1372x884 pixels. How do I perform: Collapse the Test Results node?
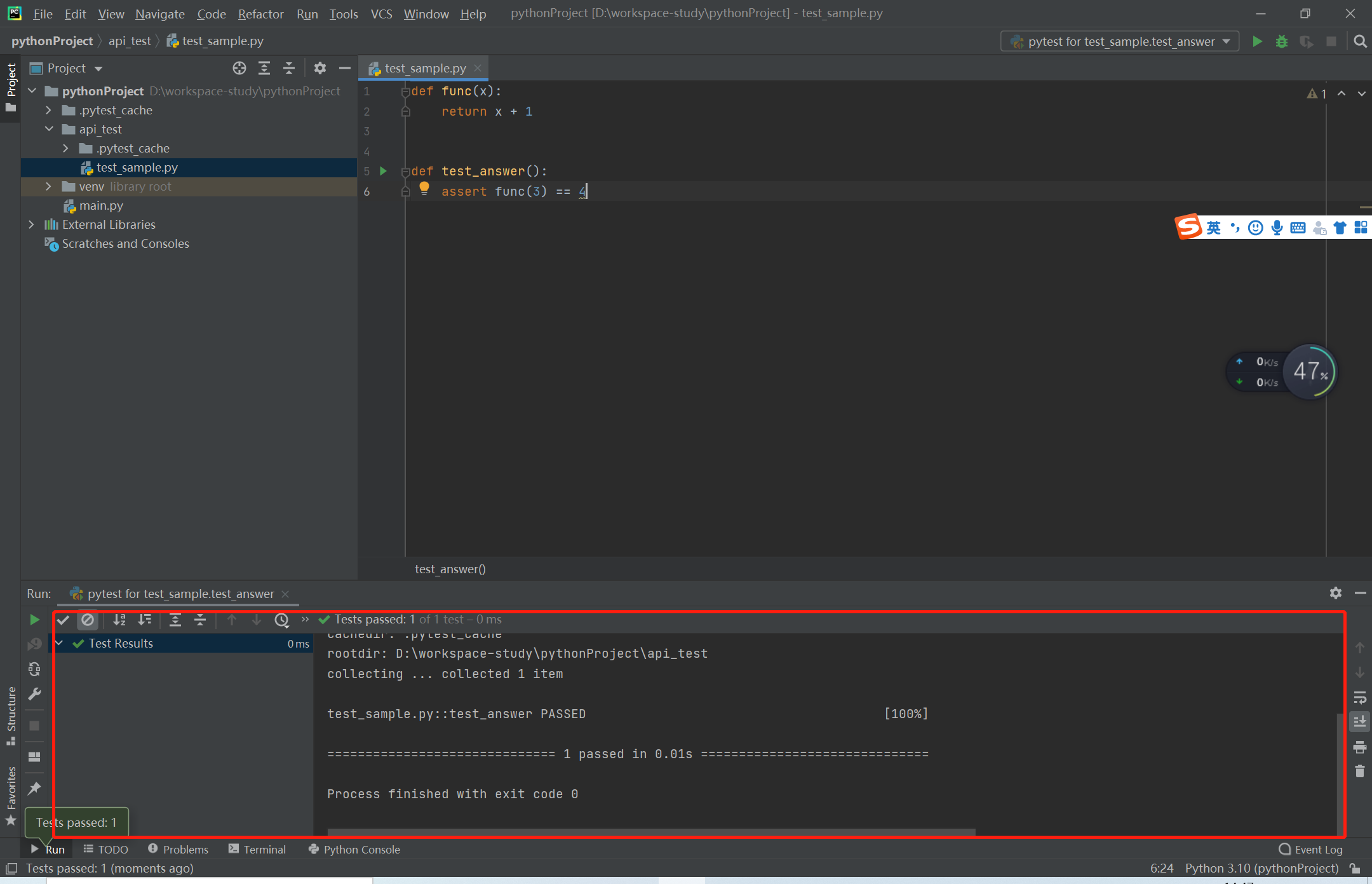tap(60, 643)
